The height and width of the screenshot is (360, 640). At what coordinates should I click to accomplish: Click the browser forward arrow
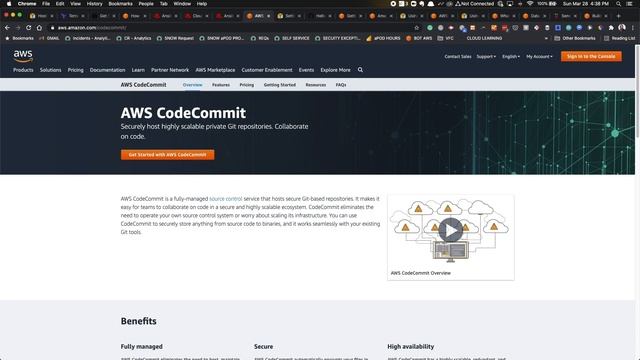tap(18, 28)
